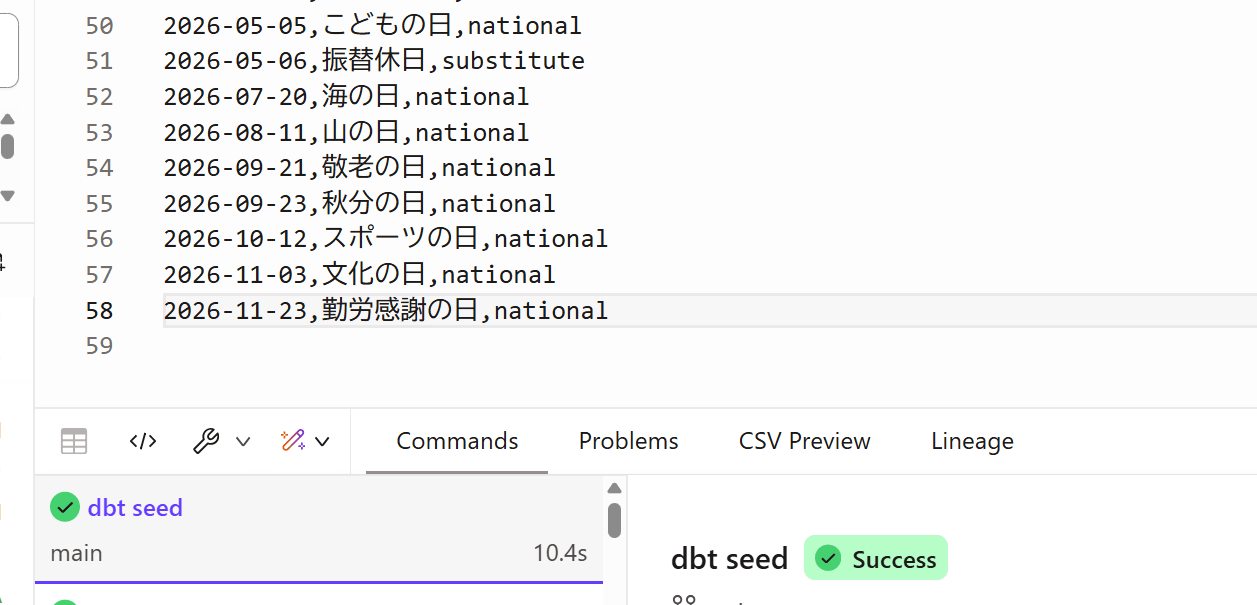Open the magic wand dropdown arrow

(x=322, y=441)
